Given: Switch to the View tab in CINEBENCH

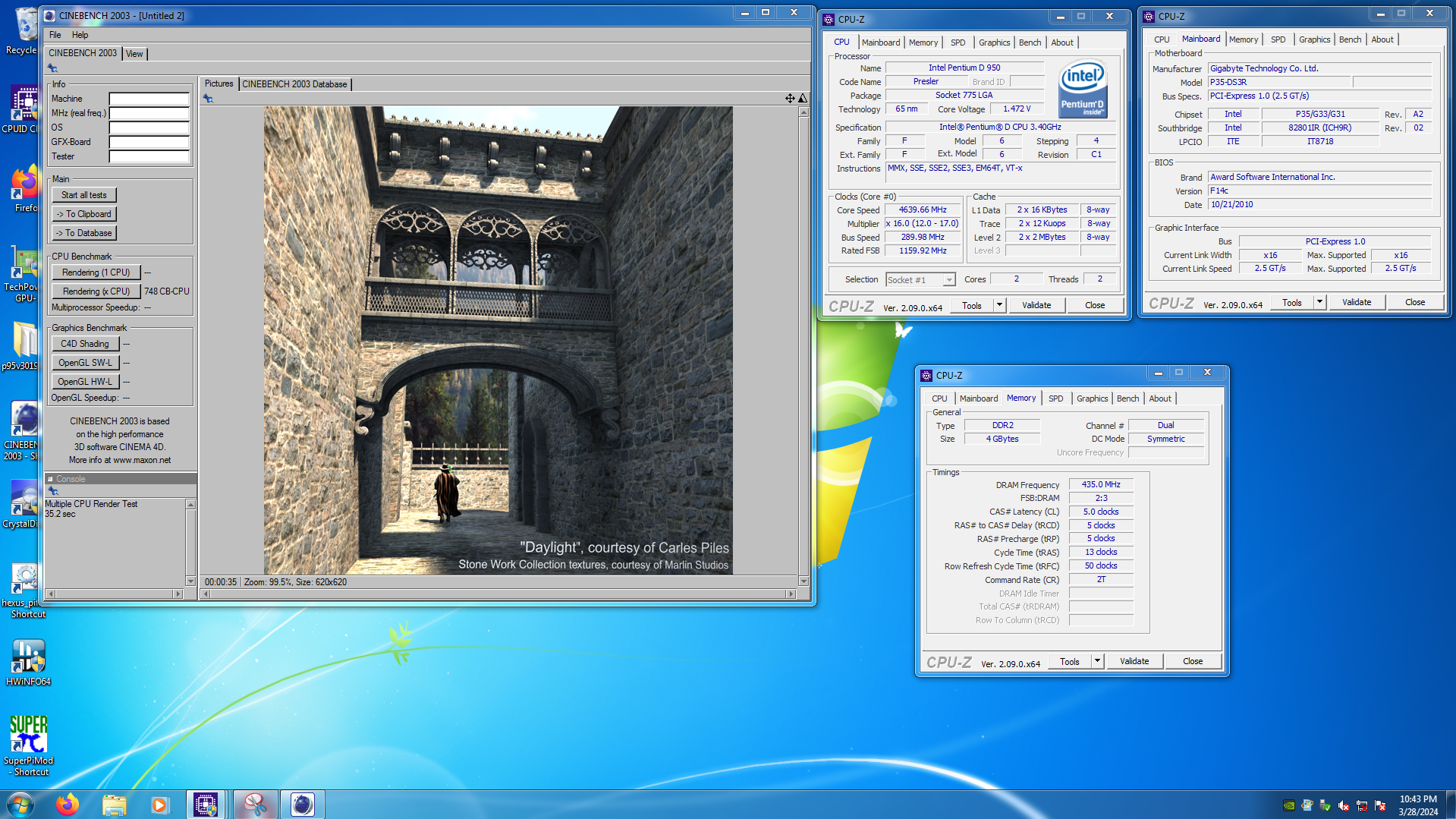Looking at the screenshot, I should pos(134,54).
